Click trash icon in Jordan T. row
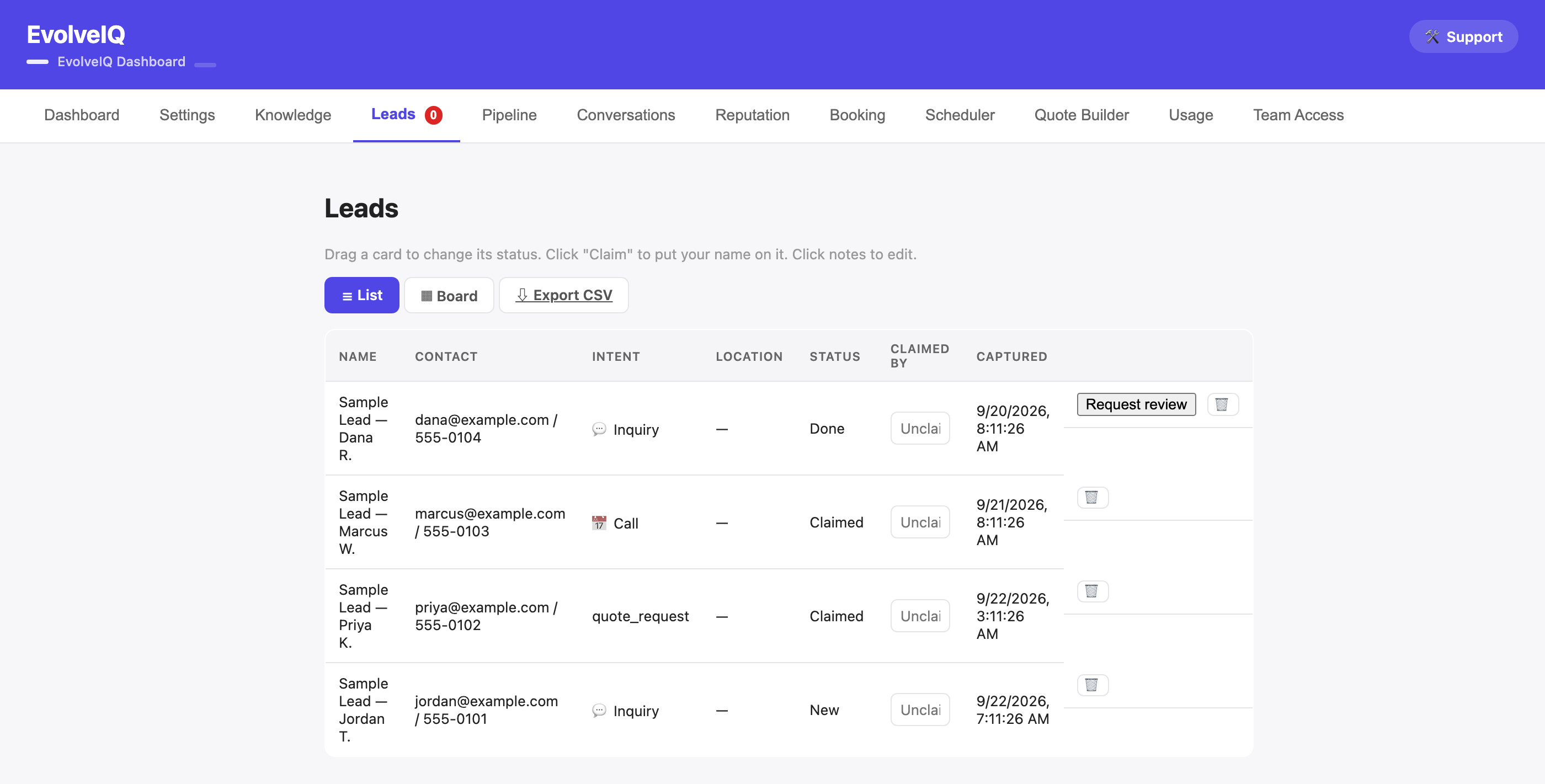The width and height of the screenshot is (1545, 784). pos(1092,685)
